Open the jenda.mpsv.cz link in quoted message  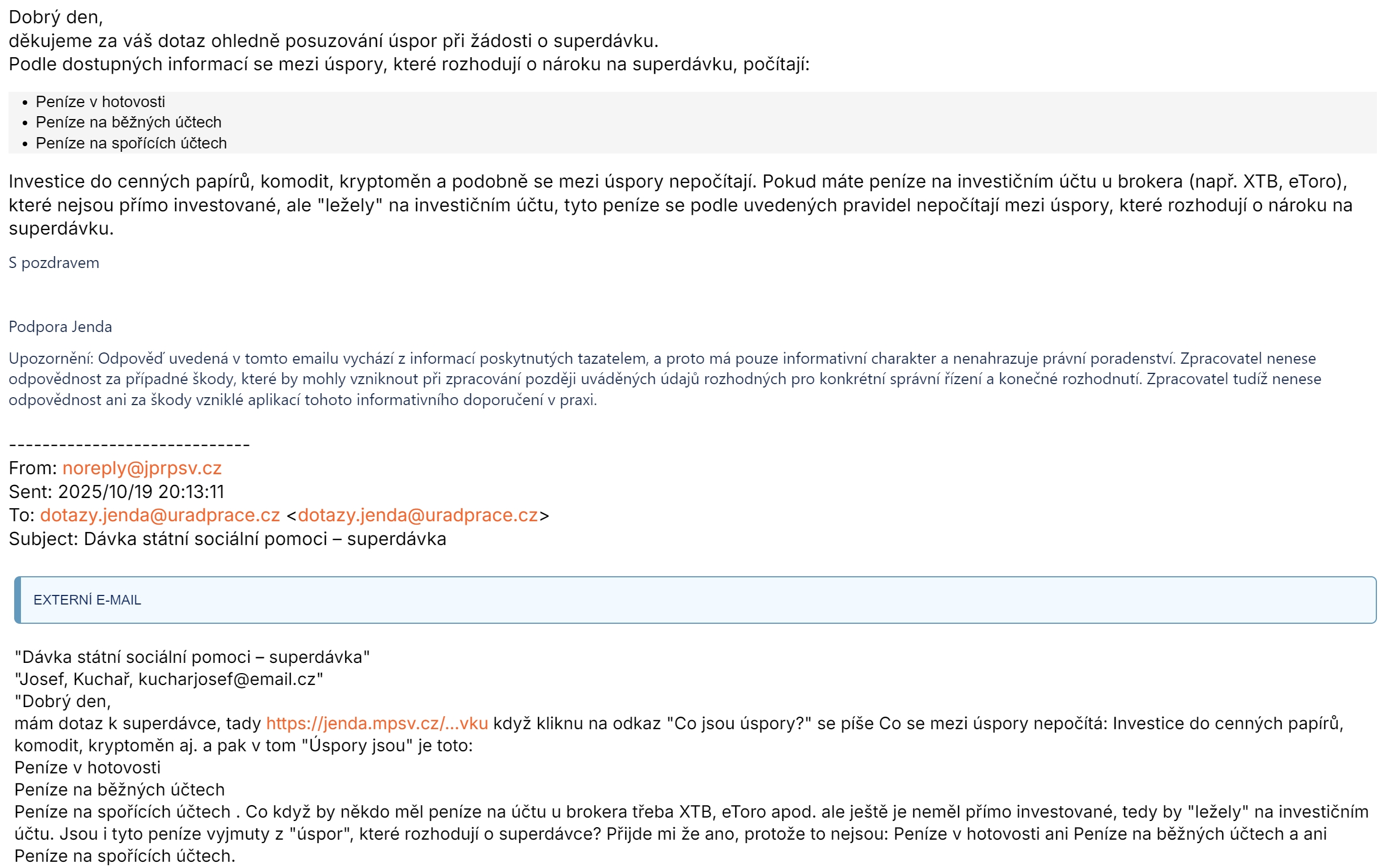click(377, 723)
